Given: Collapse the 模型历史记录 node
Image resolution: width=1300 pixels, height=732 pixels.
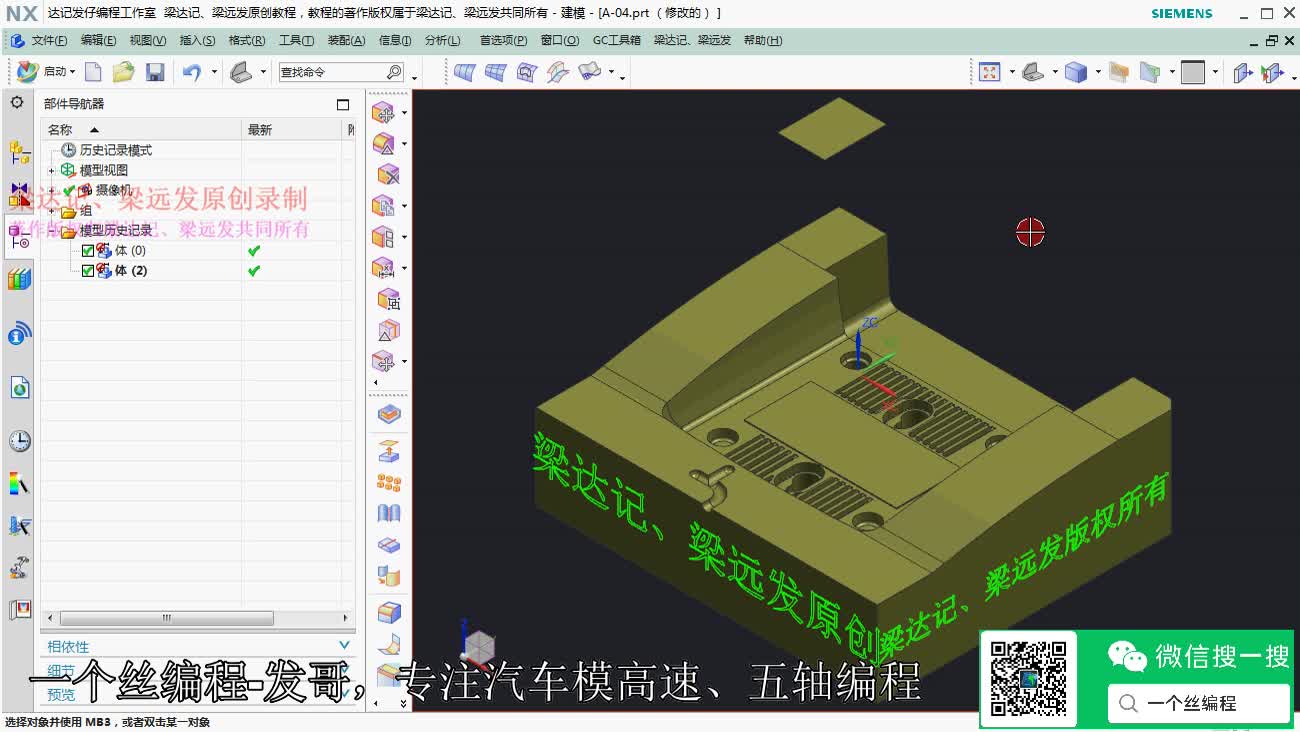Looking at the screenshot, I should (52, 231).
